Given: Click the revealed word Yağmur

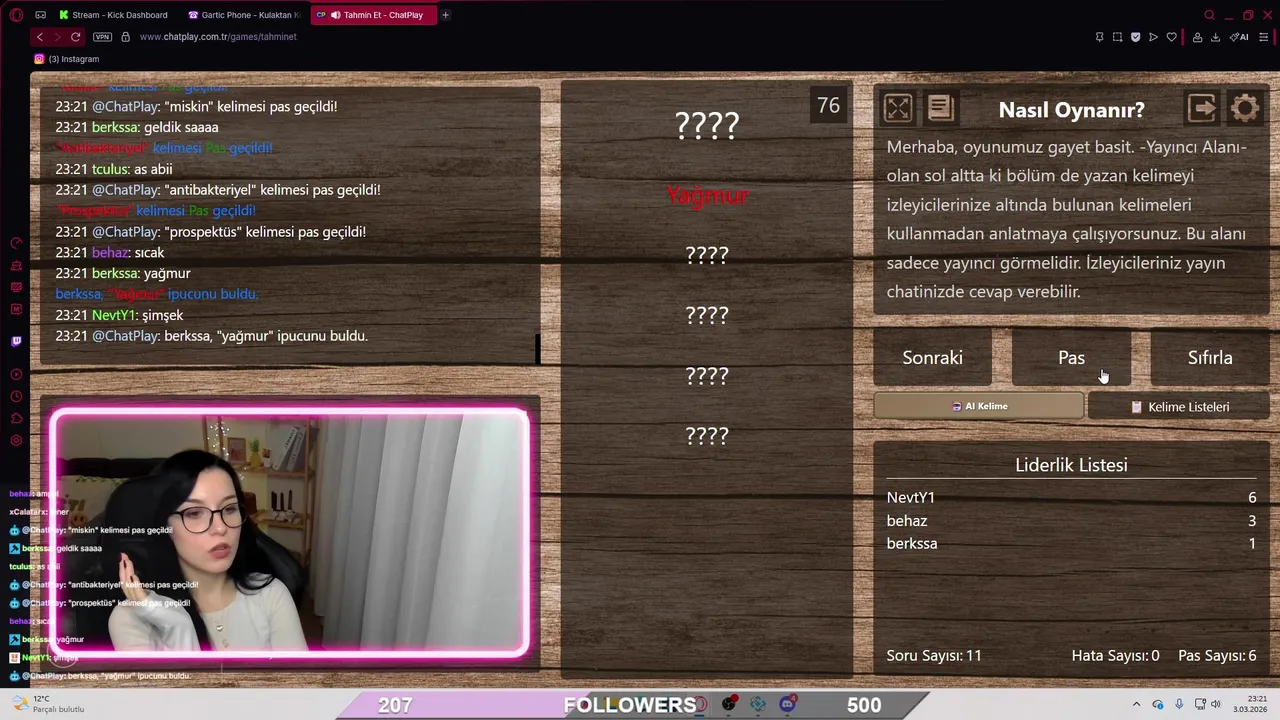Looking at the screenshot, I should click(x=707, y=196).
